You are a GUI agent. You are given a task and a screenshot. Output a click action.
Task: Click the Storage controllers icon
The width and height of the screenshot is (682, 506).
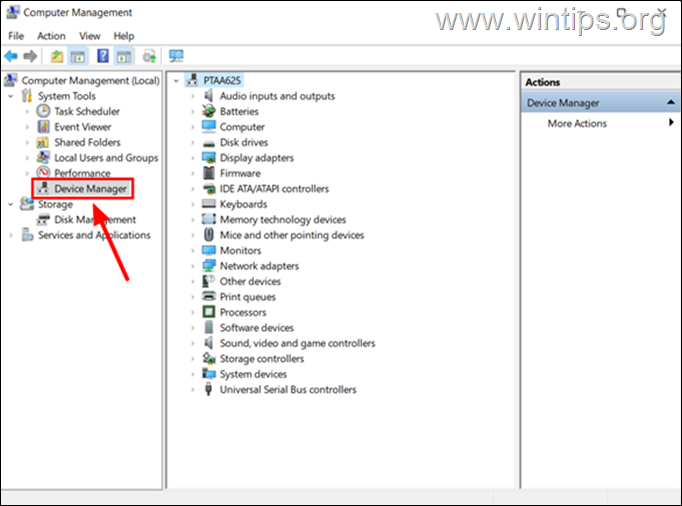coord(209,358)
